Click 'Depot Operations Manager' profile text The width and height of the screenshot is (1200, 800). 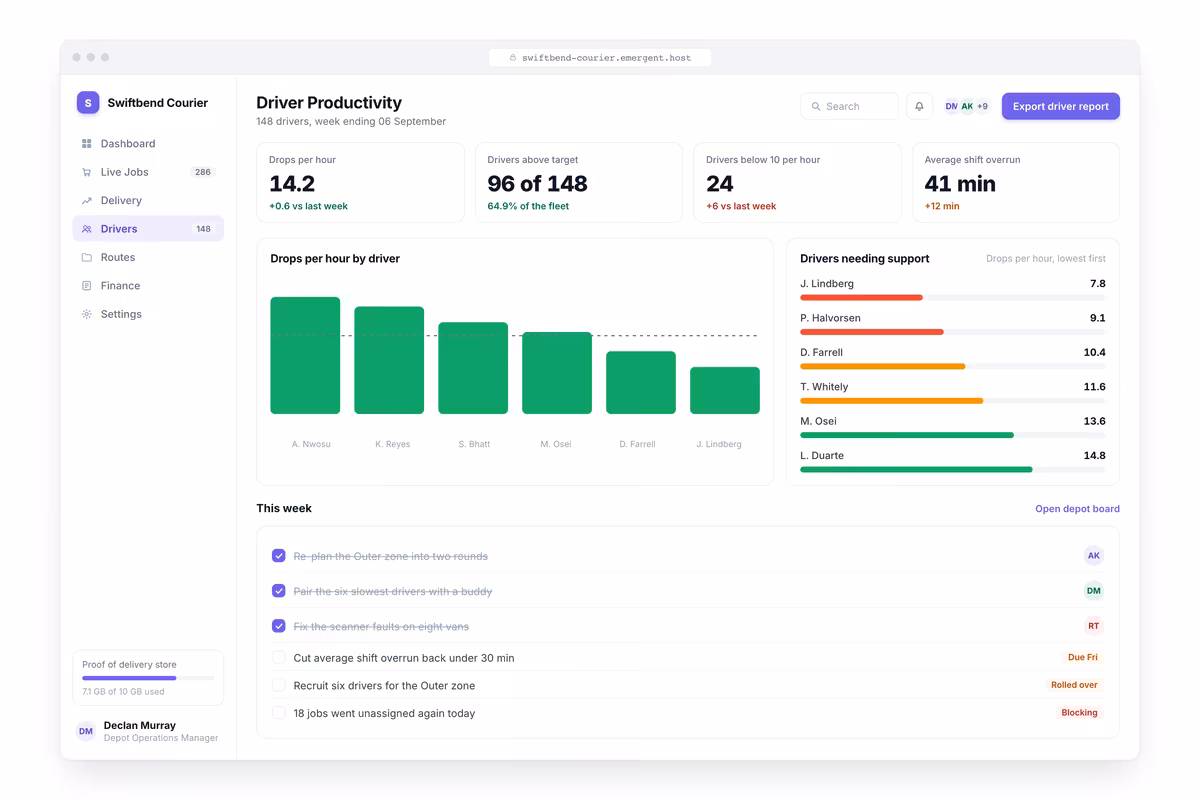[x=161, y=738]
